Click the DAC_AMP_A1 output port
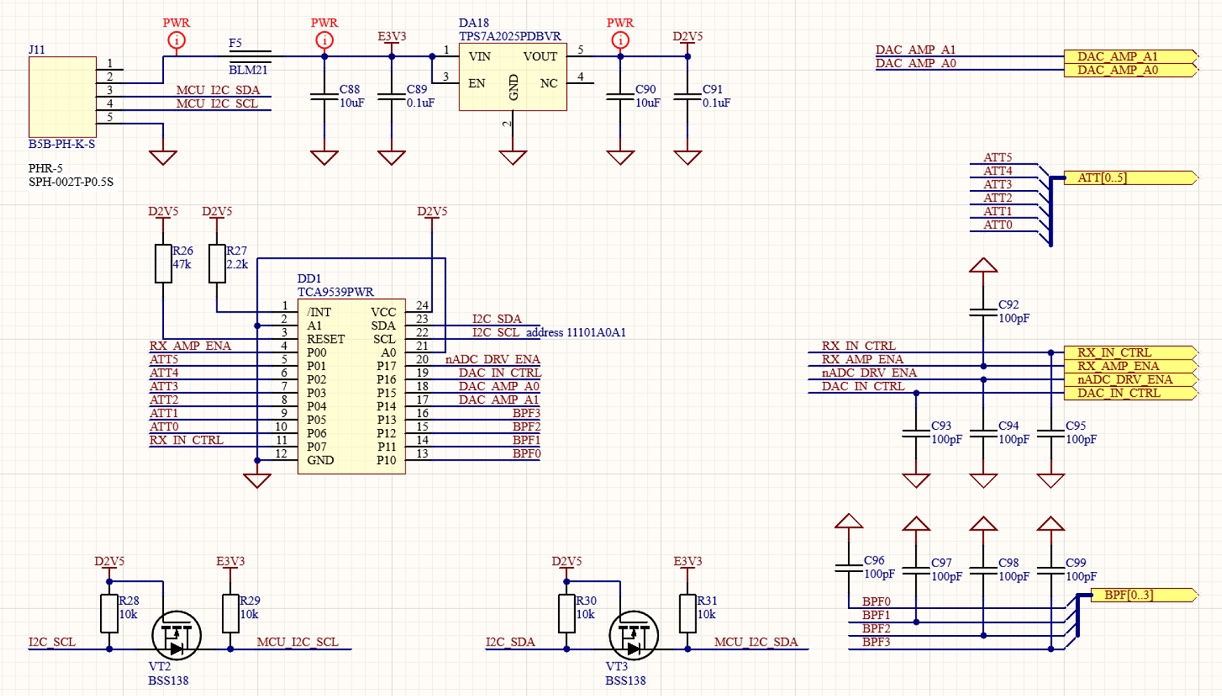The height and width of the screenshot is (696, 1222). (1130, 57)
